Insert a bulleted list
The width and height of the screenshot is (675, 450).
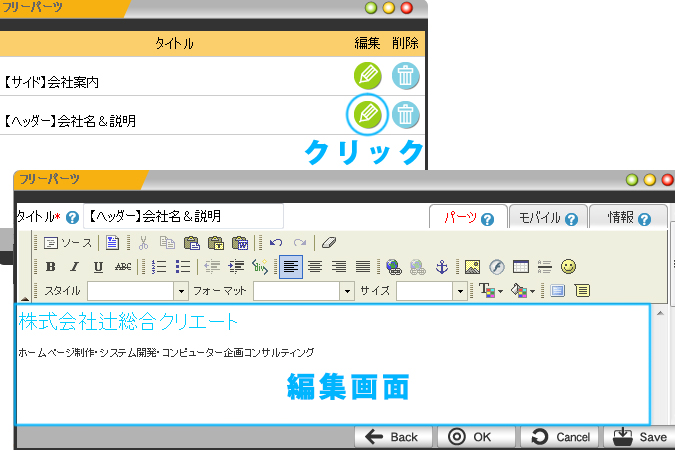pyautogui.click(x=183, y=267)
